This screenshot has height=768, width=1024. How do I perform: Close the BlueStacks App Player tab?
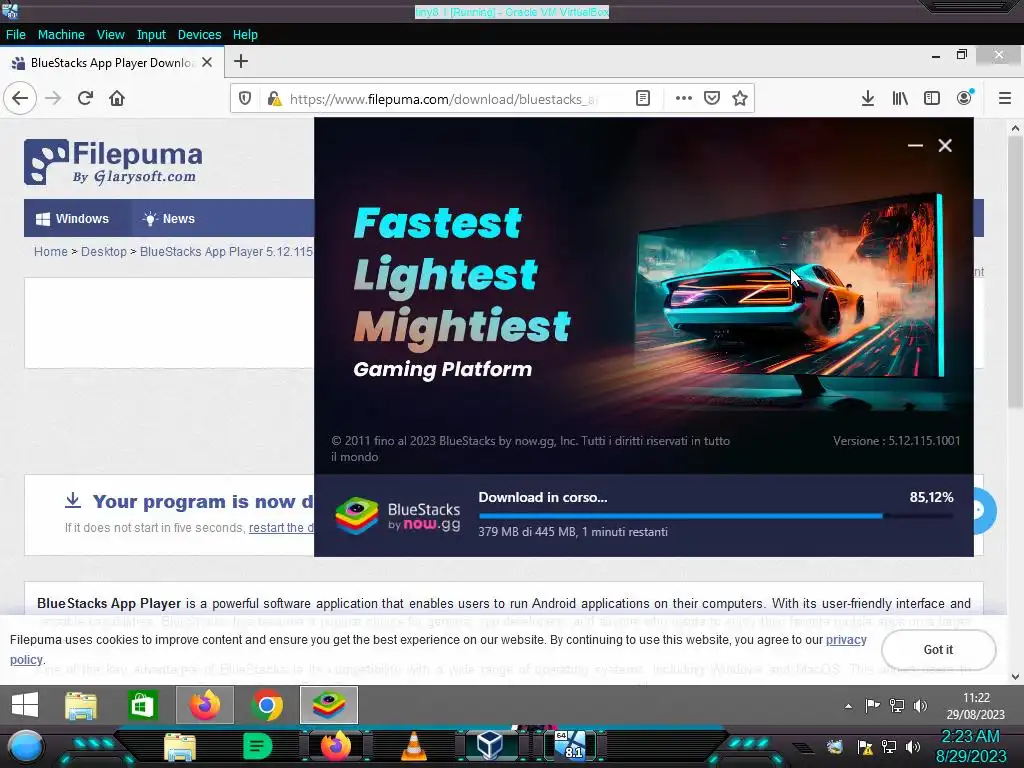pyautogui.click(x=207, y=62)
